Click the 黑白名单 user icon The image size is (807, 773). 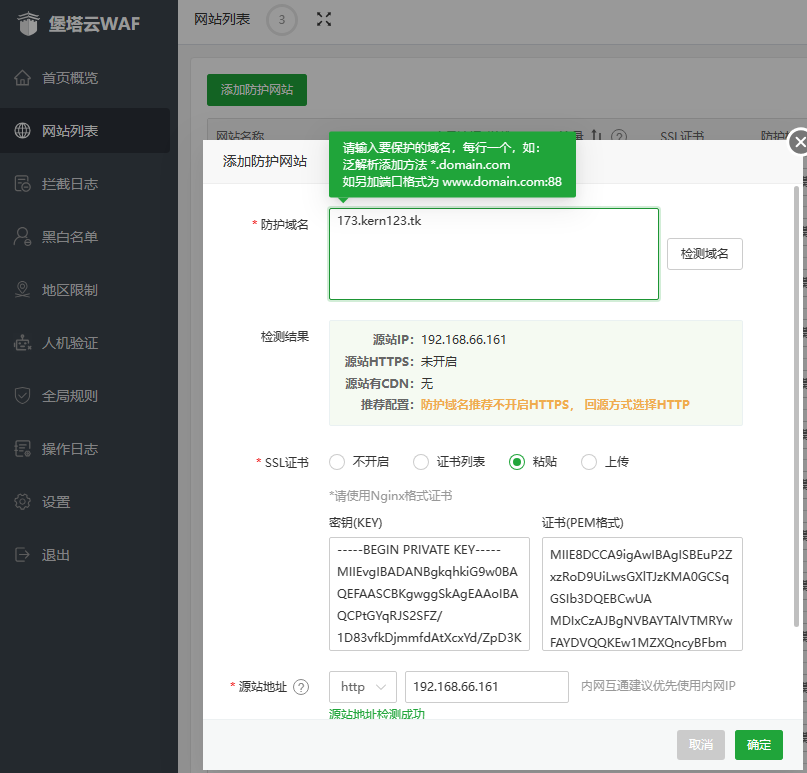(x=22, y=237)
